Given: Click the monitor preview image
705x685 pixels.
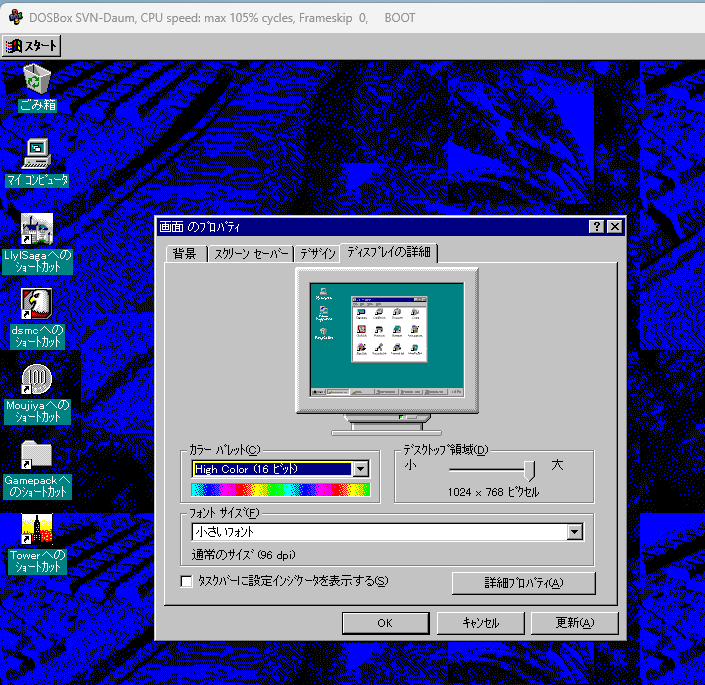Looking at the screenshot, I should pos(387,351).
